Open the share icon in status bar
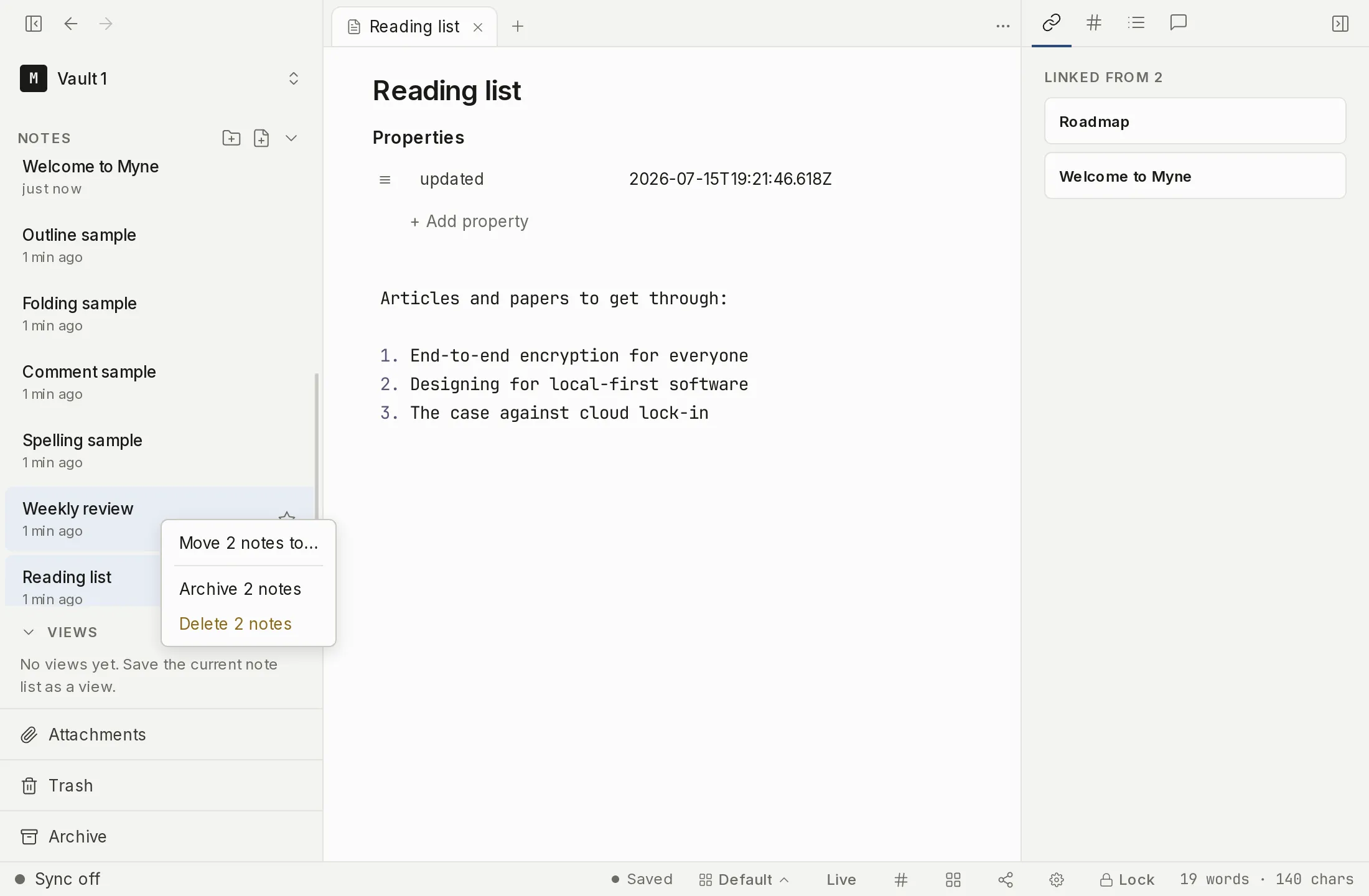 coord(1006,880)
